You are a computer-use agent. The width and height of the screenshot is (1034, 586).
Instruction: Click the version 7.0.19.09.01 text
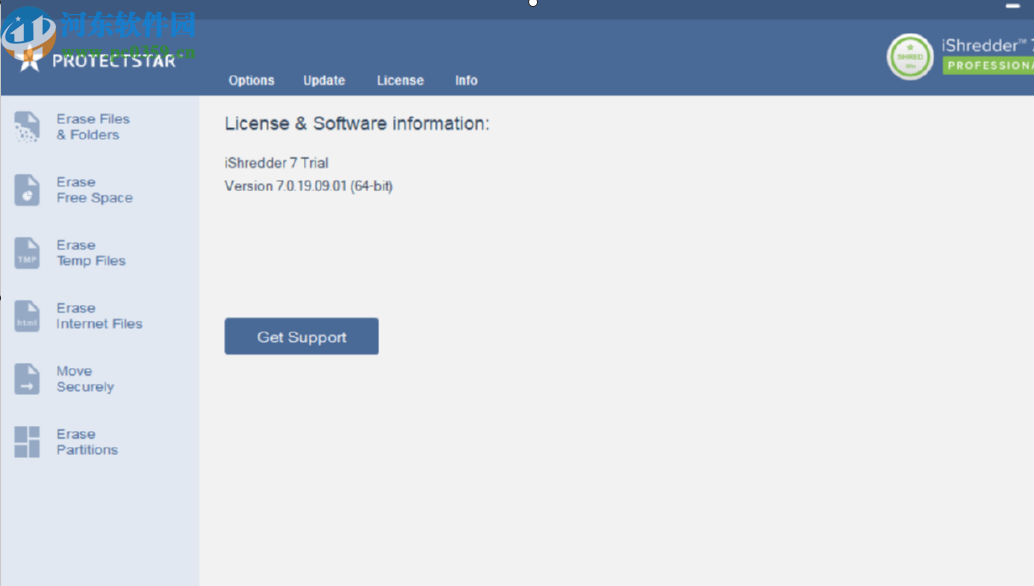(x=309, y=186)
